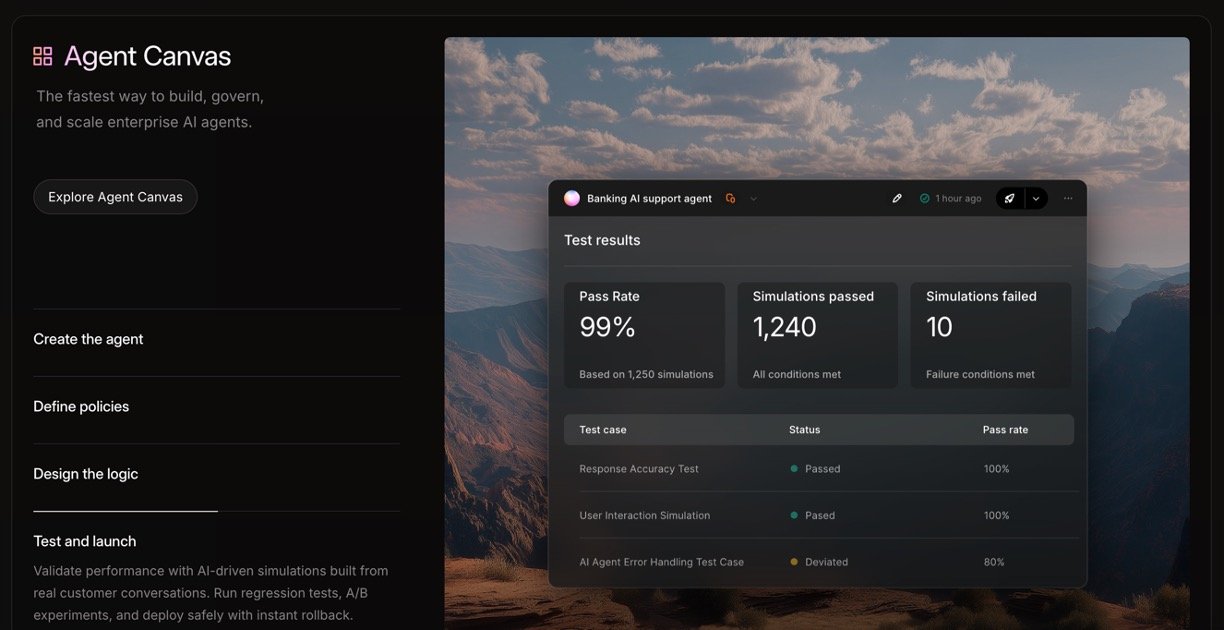Open the dropdown arrow beside the rocket button

point(1036,198)
